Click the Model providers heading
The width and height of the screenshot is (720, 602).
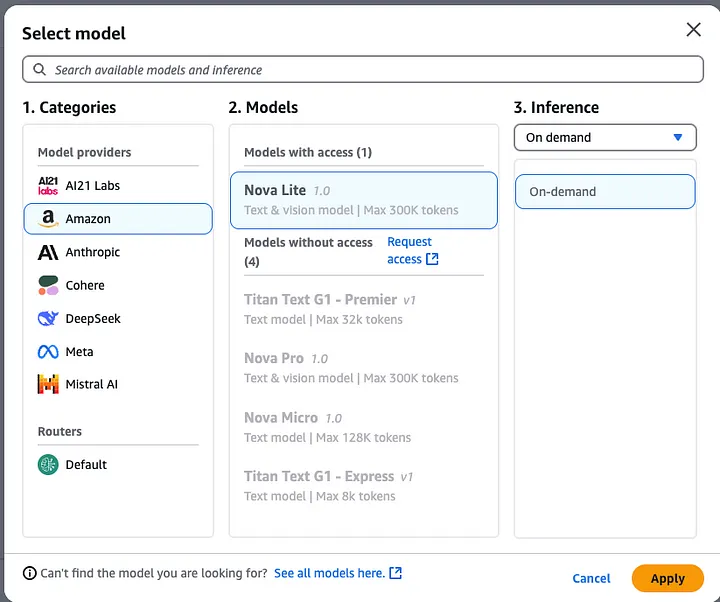pyautogui.click(x=84, y=152)
